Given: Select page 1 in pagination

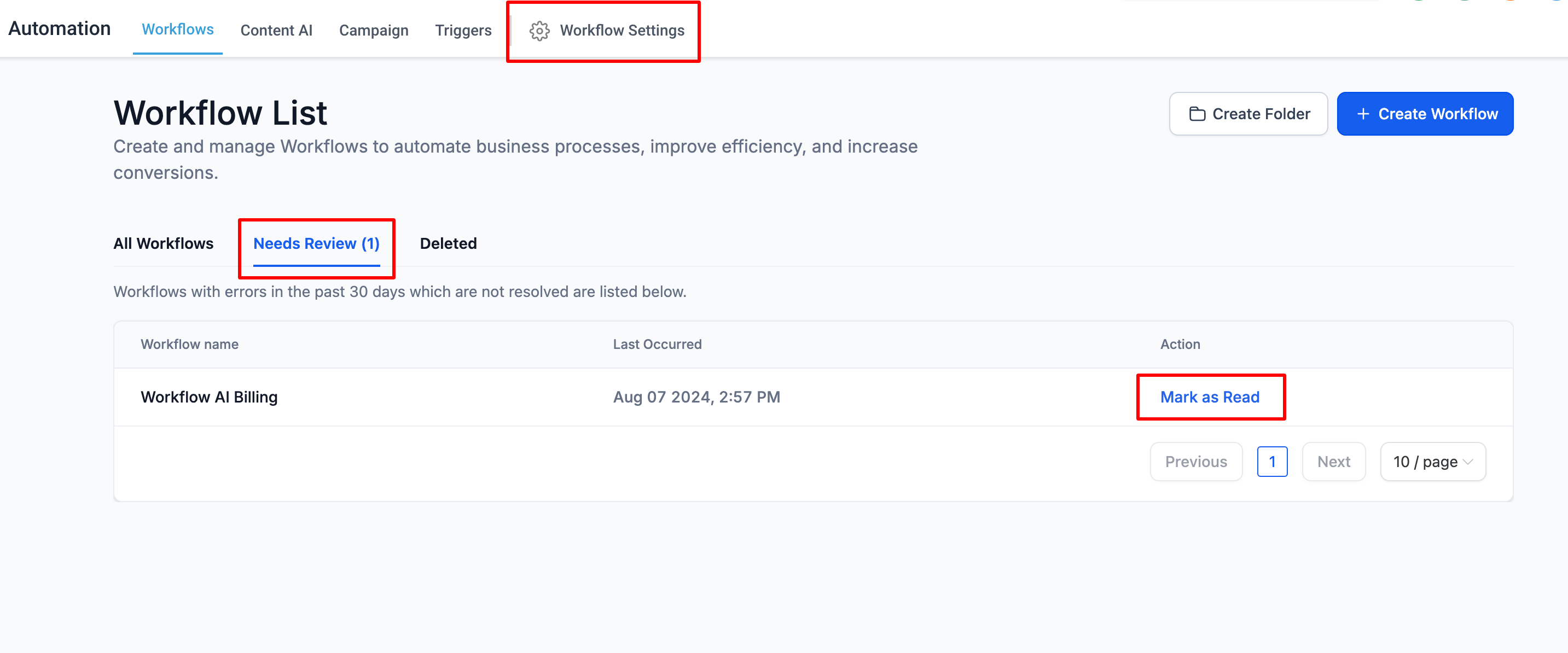Looking at the screenshot, I should [x=1272, y=462].
